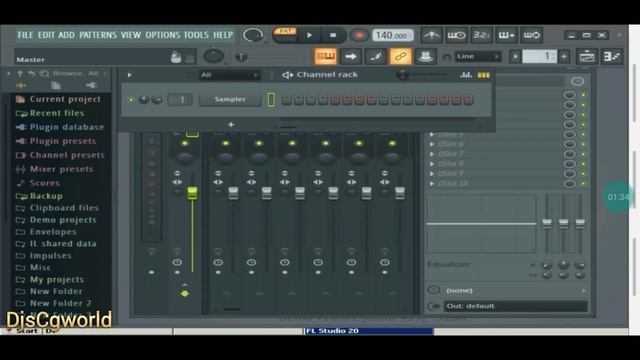Expand Slot 6 effect menu arrow
This screenshot has width=640, height=360.
coord(432,144)
